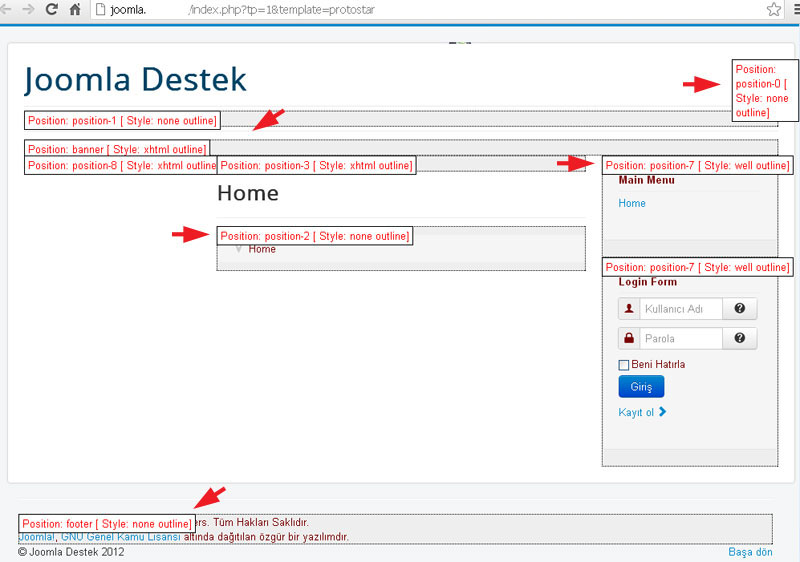Click the Home breadcrumb item
The width and height of the screenshot is (800, 562).
coord(262,249)
